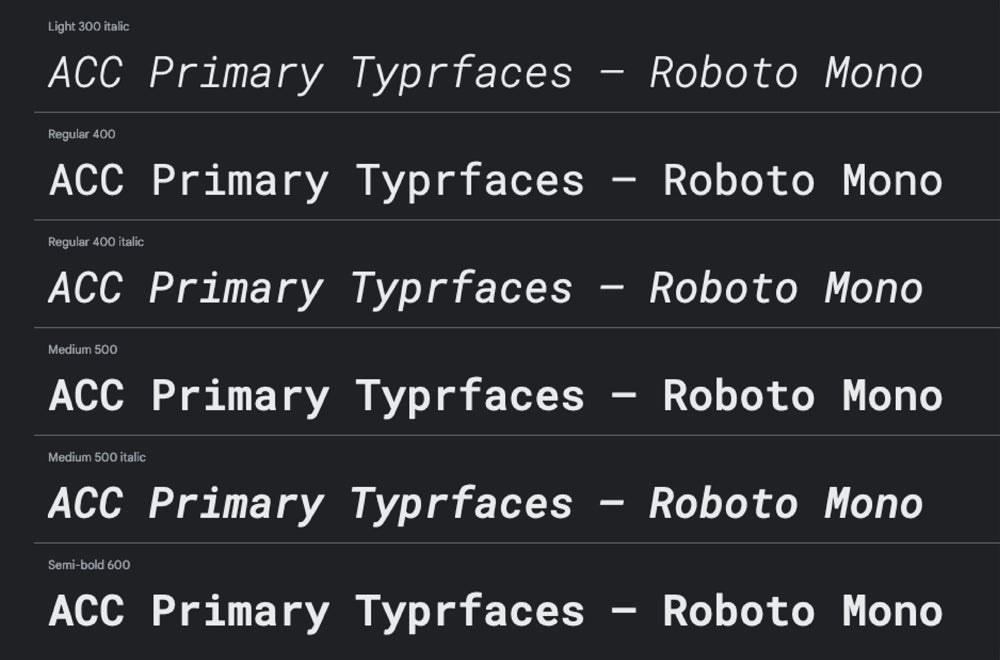1000x660 pixels.
Task: Click the Medium 500 italic style label
Action: click(97, 457)
